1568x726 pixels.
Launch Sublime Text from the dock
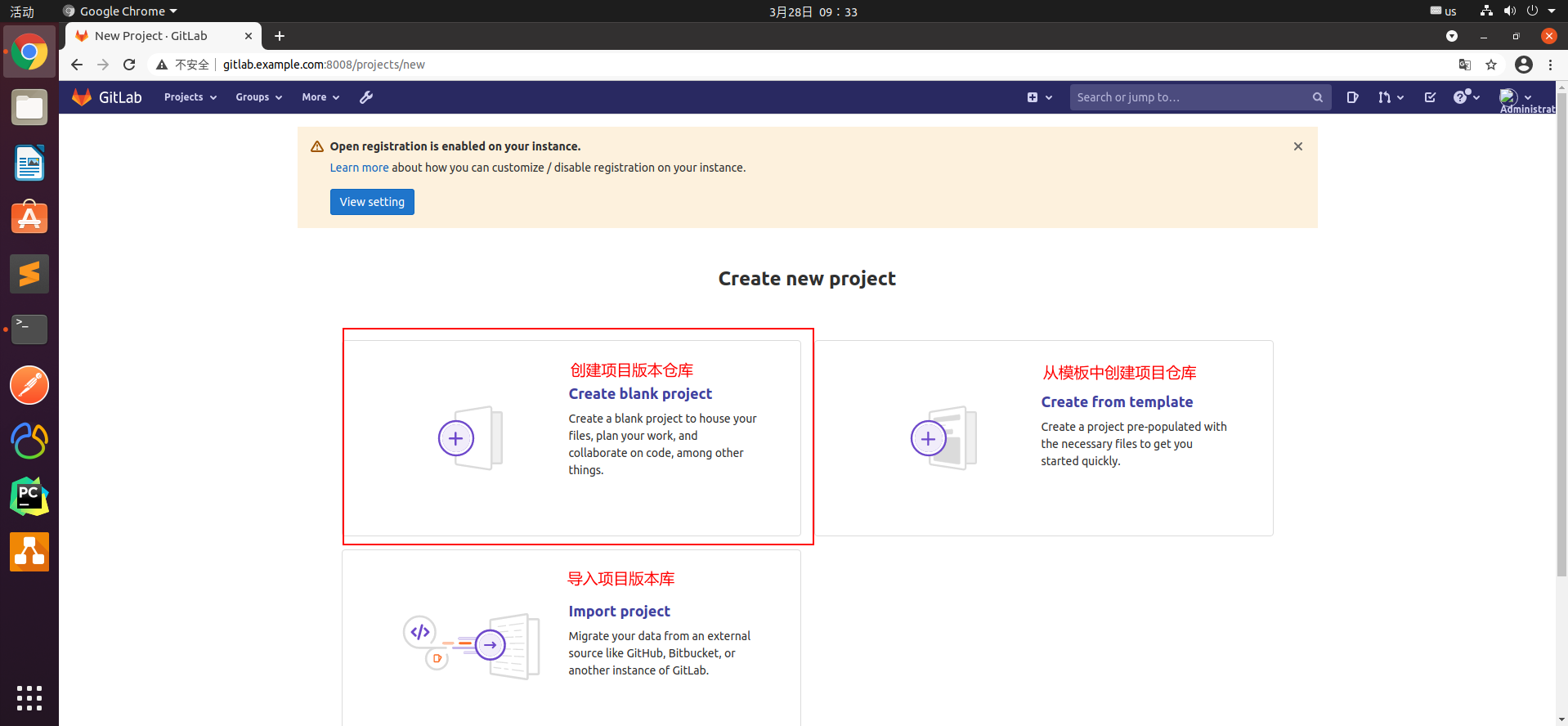tap(29, 274)
